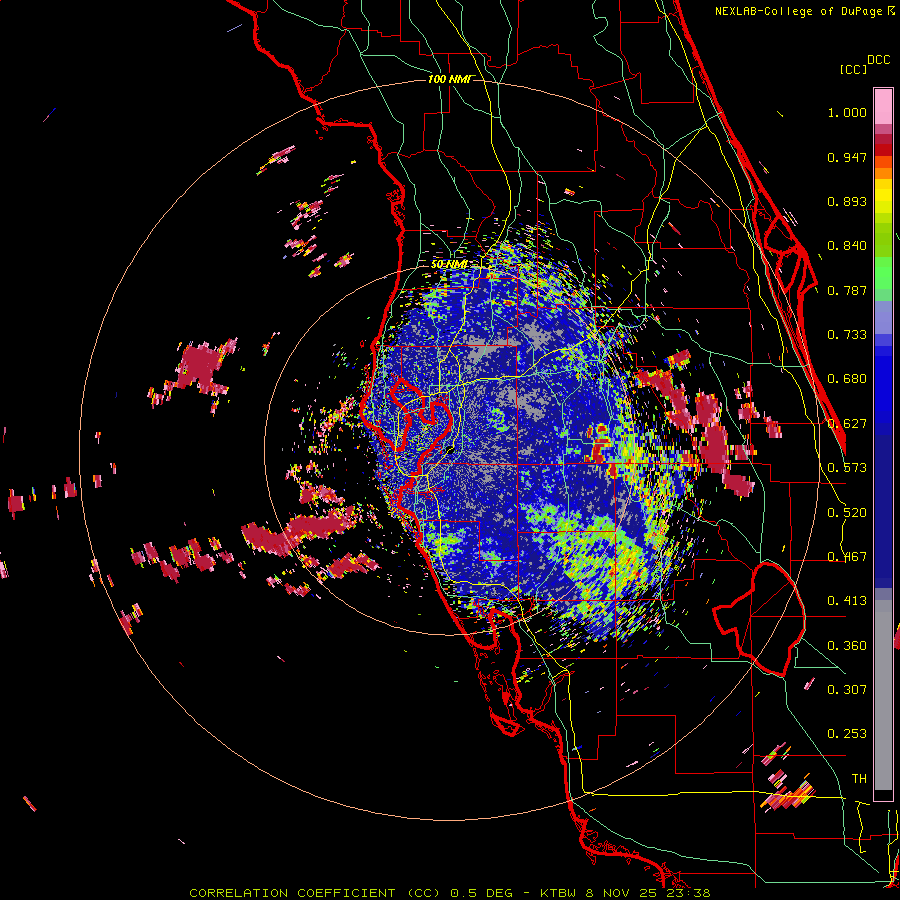The image size is (900, 900).
Task: Click the Correlation Coefficient caption at bottom
Action: (x=450, y=893)
